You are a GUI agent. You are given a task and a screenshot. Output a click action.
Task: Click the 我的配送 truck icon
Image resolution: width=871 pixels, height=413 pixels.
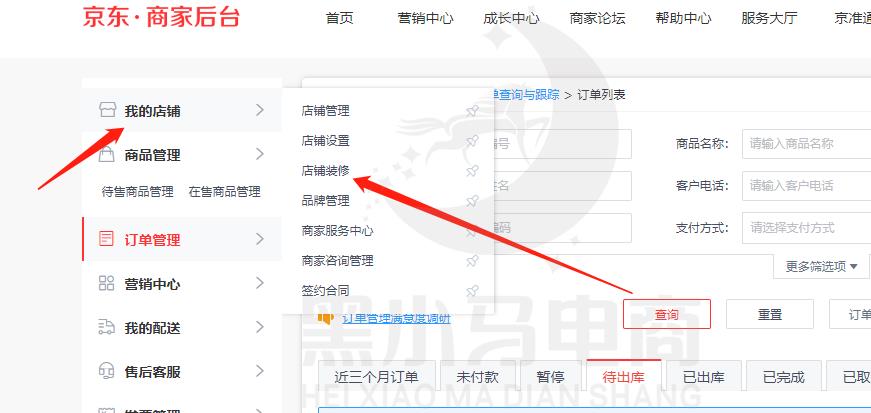coord(107,327)
